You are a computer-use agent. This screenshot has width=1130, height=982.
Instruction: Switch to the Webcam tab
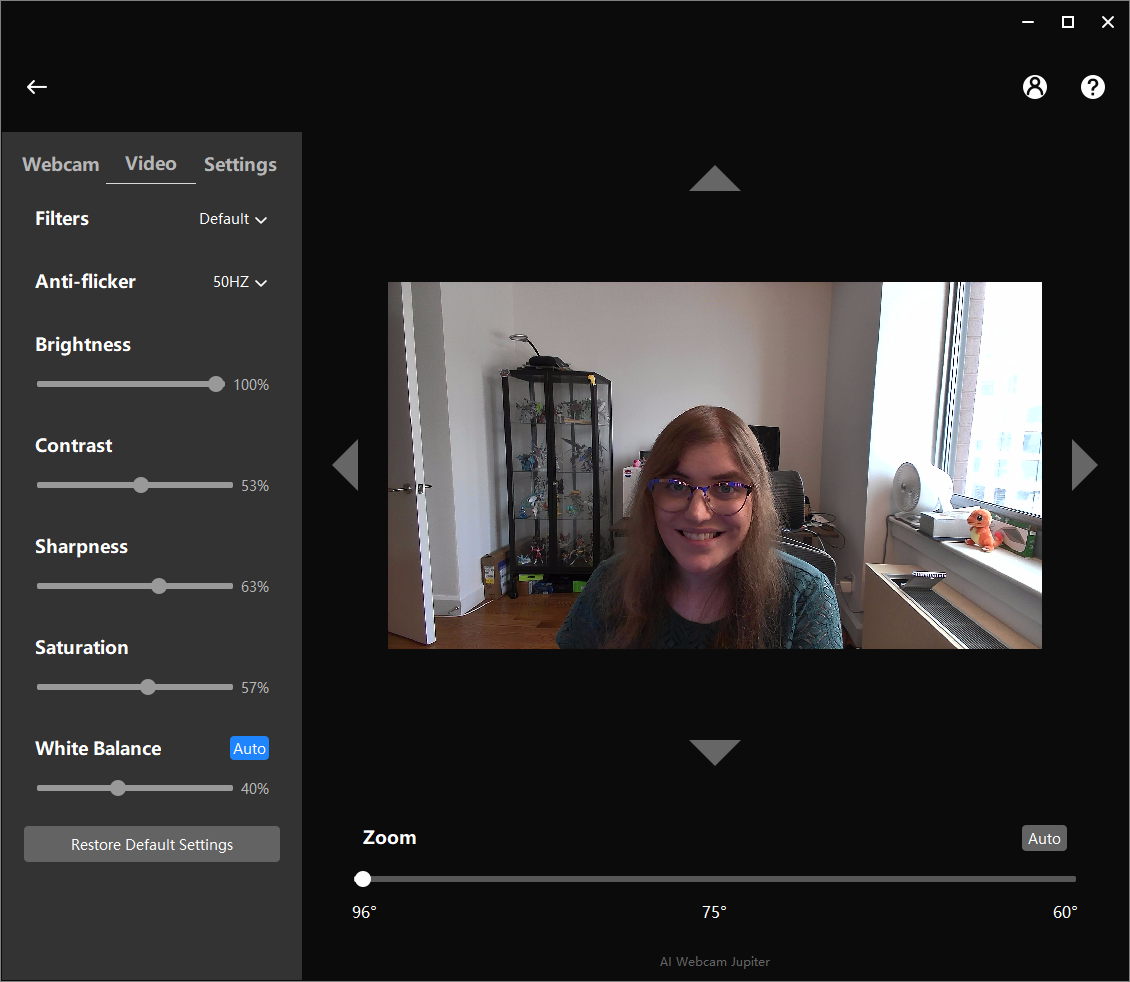(61, 164)
